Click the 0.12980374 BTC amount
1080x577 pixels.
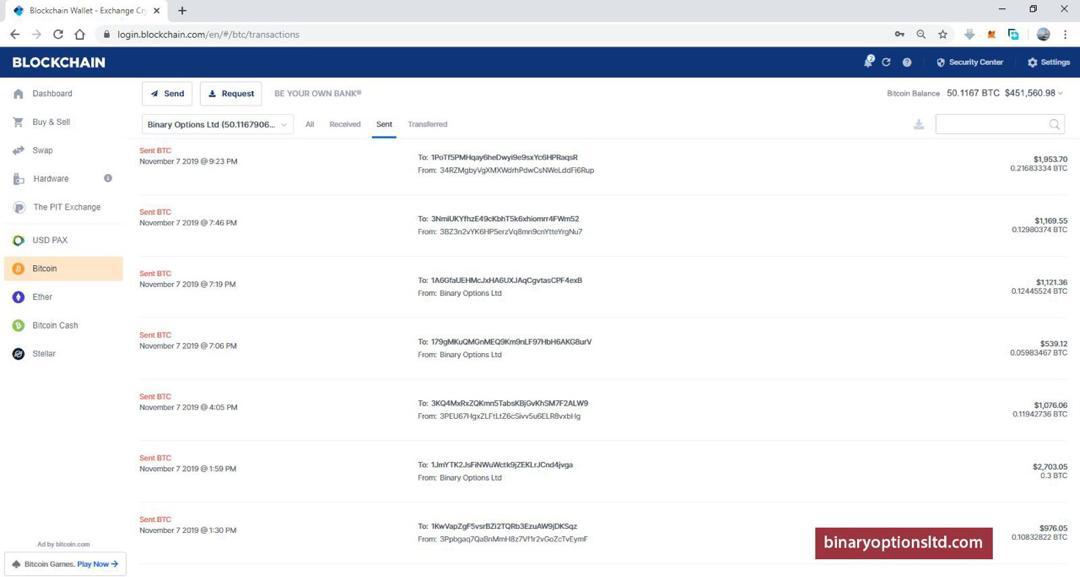pyautogui.click(x=1039, y=230)
